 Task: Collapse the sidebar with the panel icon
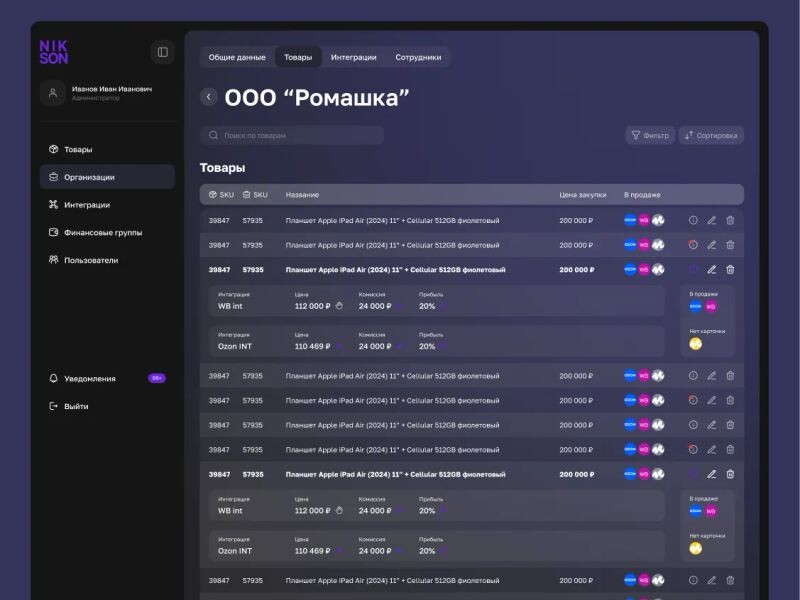(x=162, y=52)
